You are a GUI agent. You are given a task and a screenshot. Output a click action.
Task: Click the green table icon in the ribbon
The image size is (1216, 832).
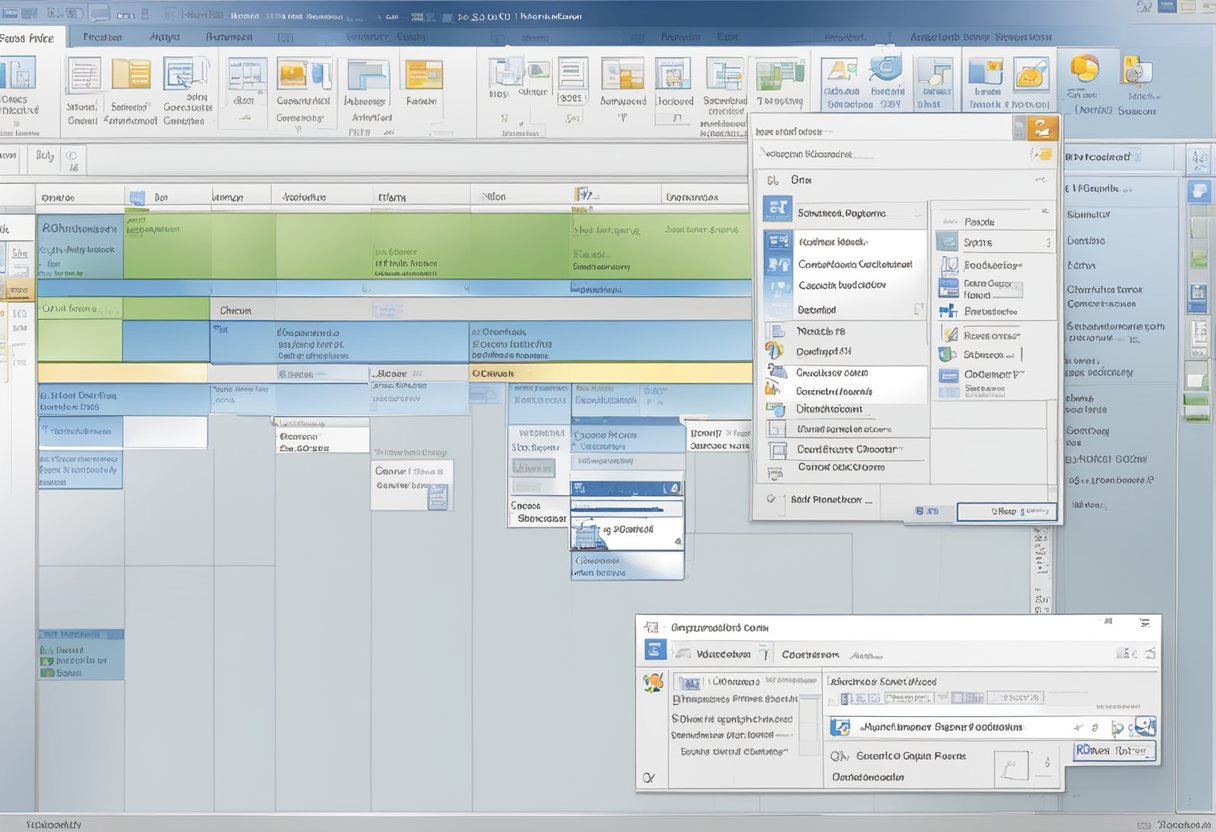(780, 77)
